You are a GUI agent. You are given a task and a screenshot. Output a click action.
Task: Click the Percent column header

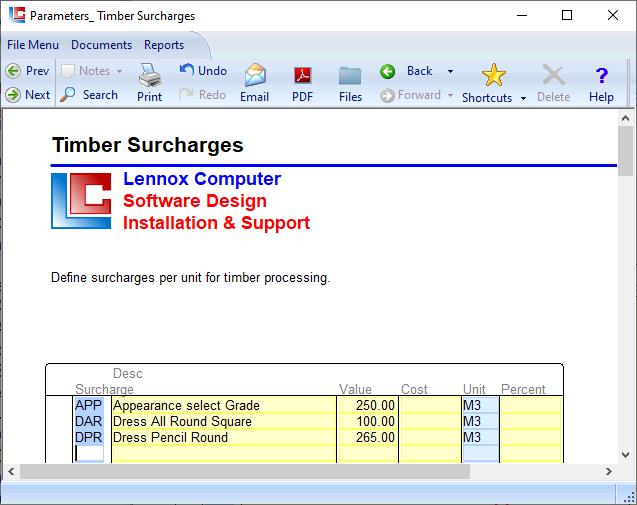[x=523, y=389]
